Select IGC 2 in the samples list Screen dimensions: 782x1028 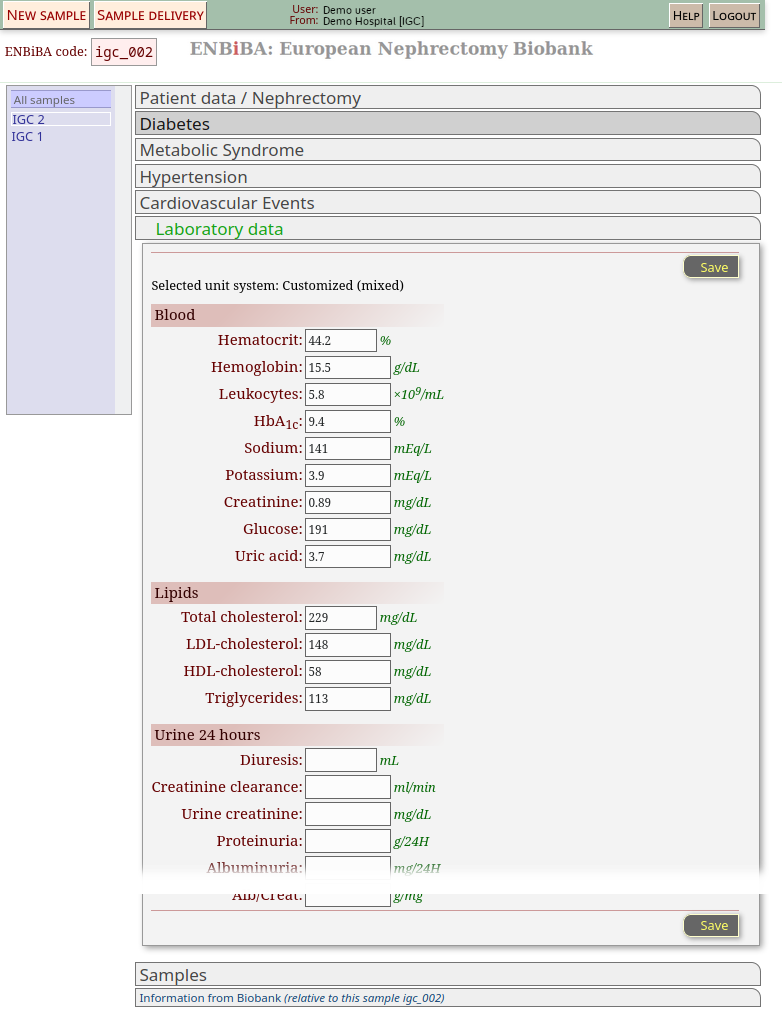coord(29,119)
